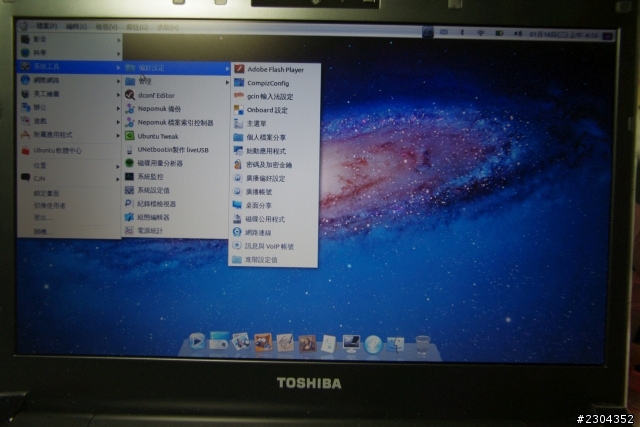Open the 編輯(E) menu in menu bar

76,27
